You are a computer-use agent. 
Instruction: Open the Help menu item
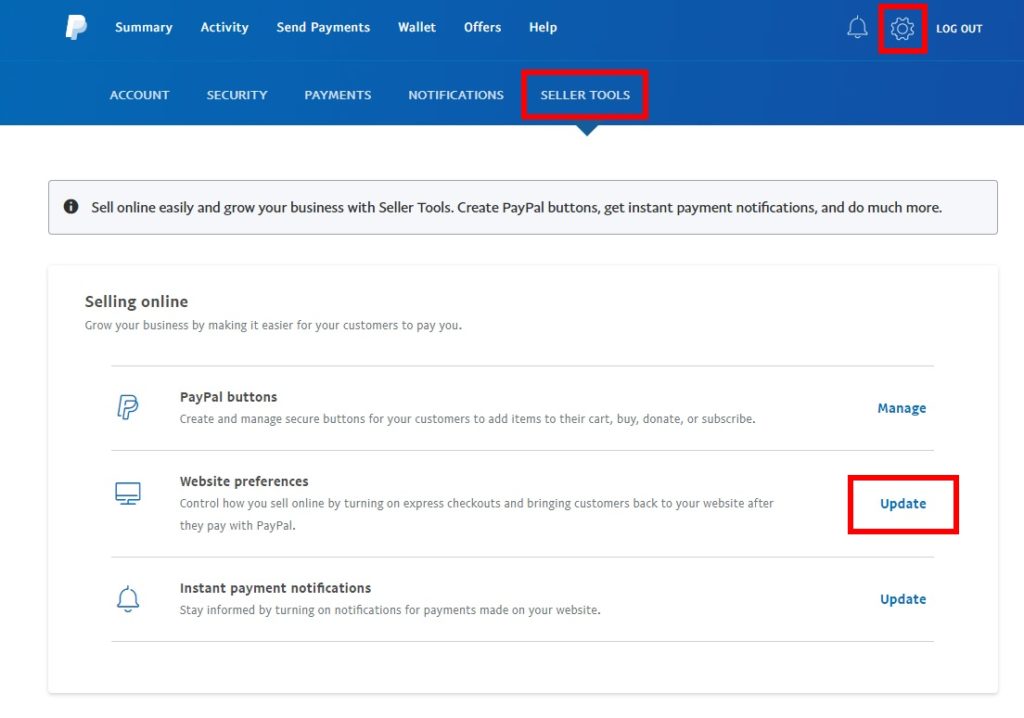543,27
